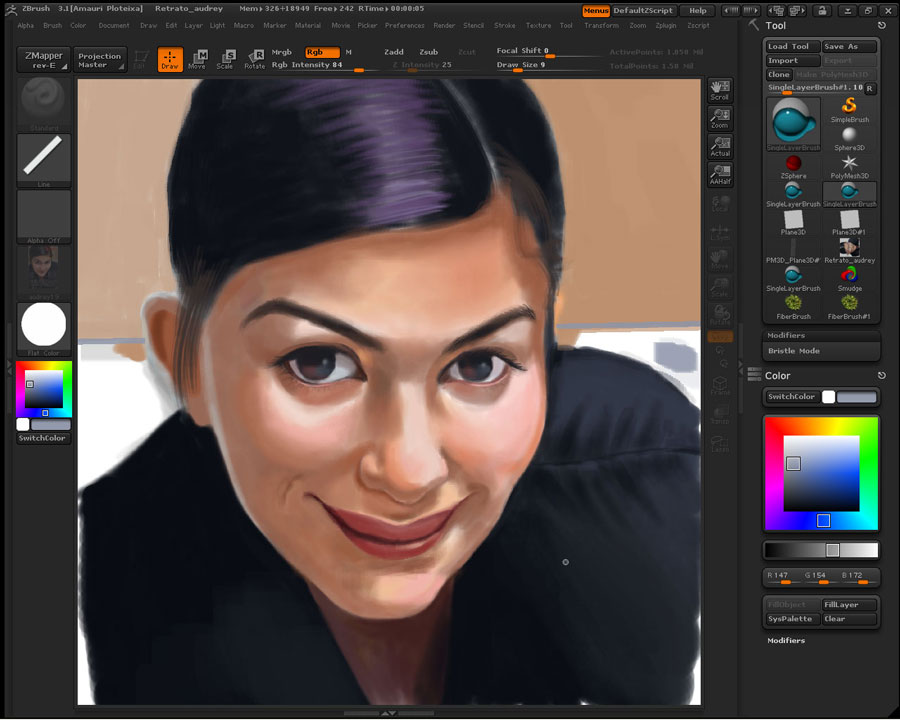Collapse the Color palette header
The width and height of the screenshot is (900, 720).
tap(778, 376)
